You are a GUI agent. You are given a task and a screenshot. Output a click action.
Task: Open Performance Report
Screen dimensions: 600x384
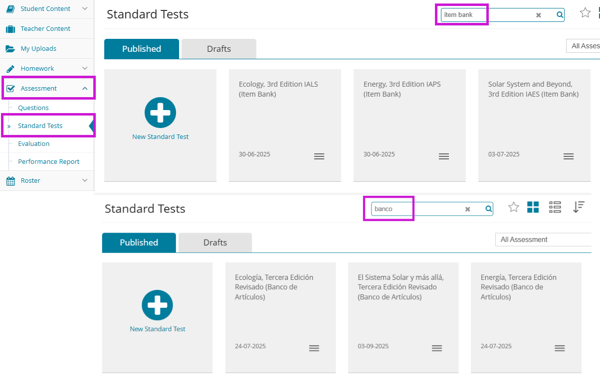(49, 161)
